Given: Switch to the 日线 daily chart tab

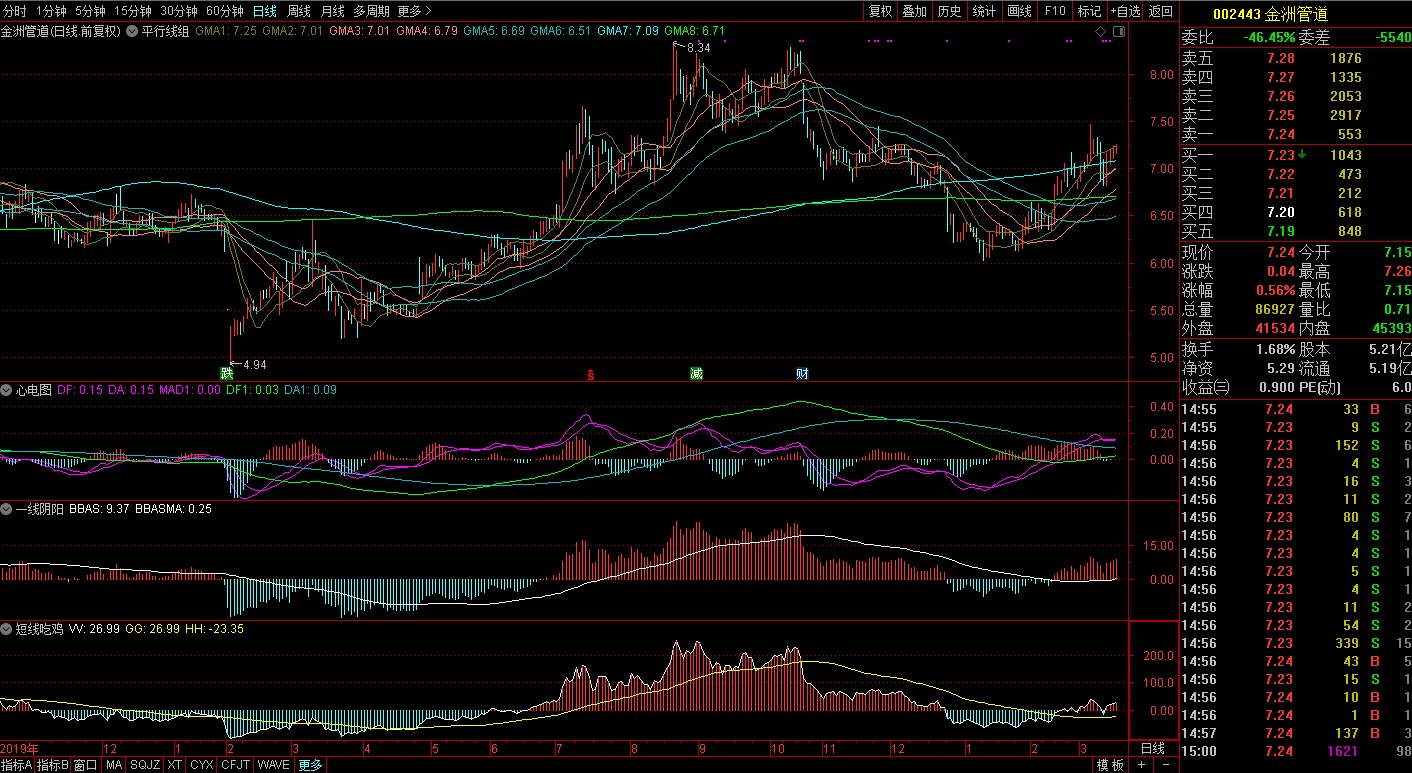Looking at the screenshot, I should pyautogui.click(x=264, y=11).
